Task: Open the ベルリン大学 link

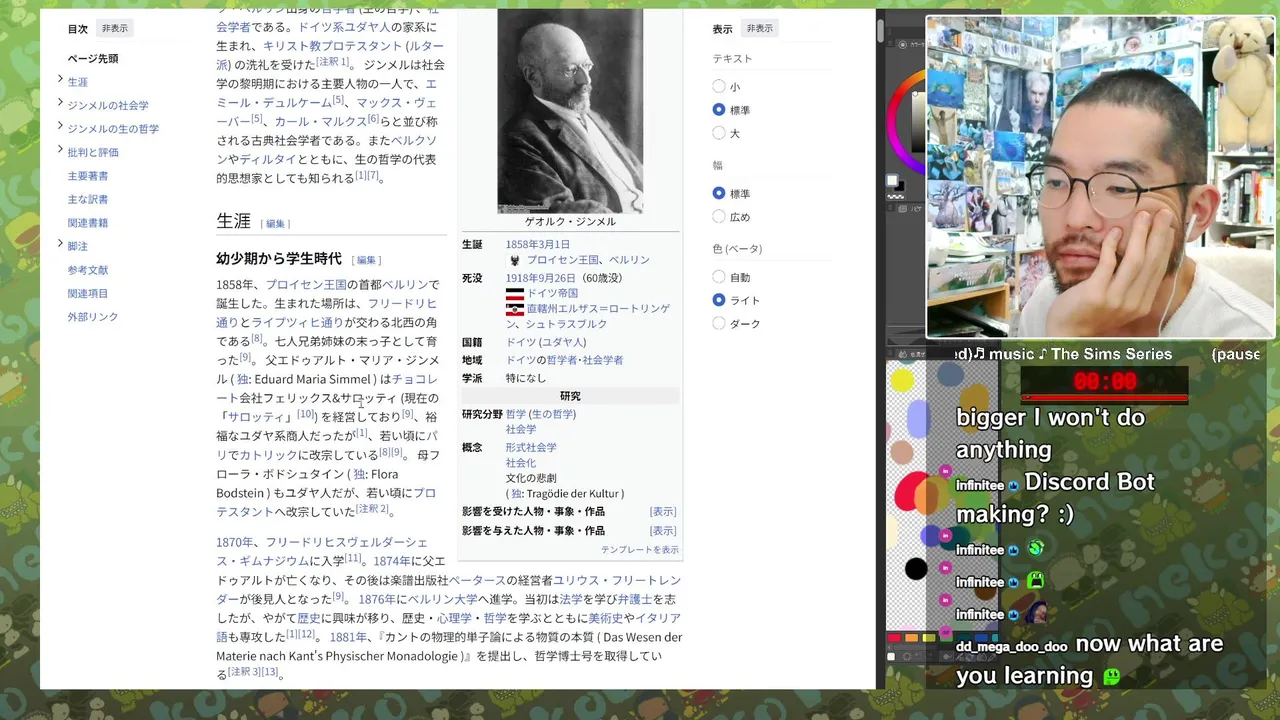Action: pyautogui.click(x=442, y=599)
